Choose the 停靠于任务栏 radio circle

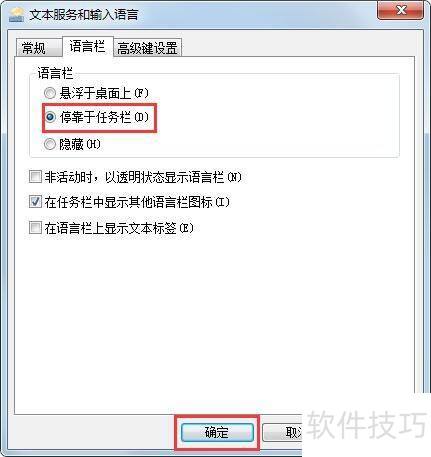click(x=50, y=117)
